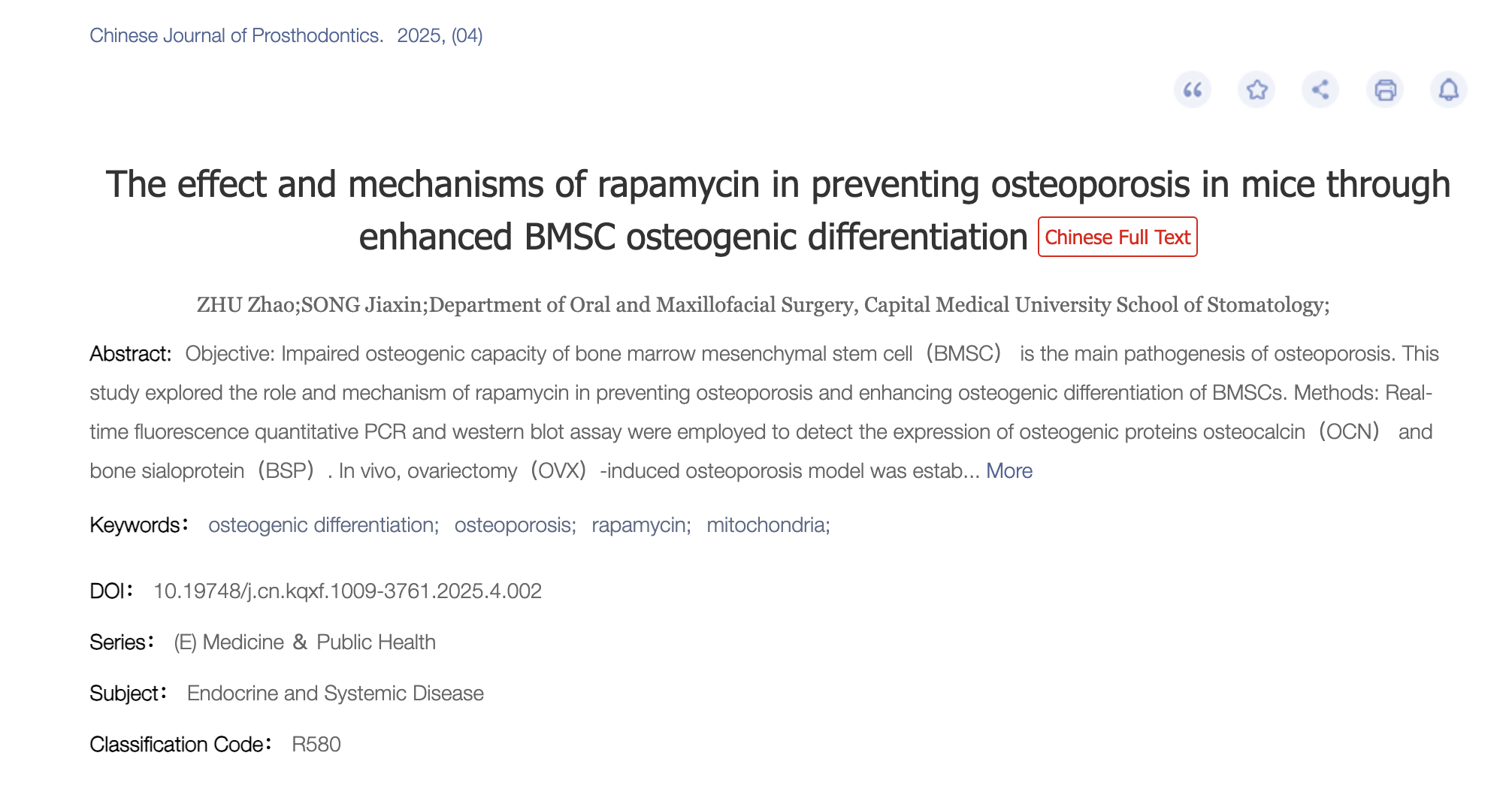This screenshot has width=1512, height=789.
Task: Click the DOI number text
Action: [347, 591]
